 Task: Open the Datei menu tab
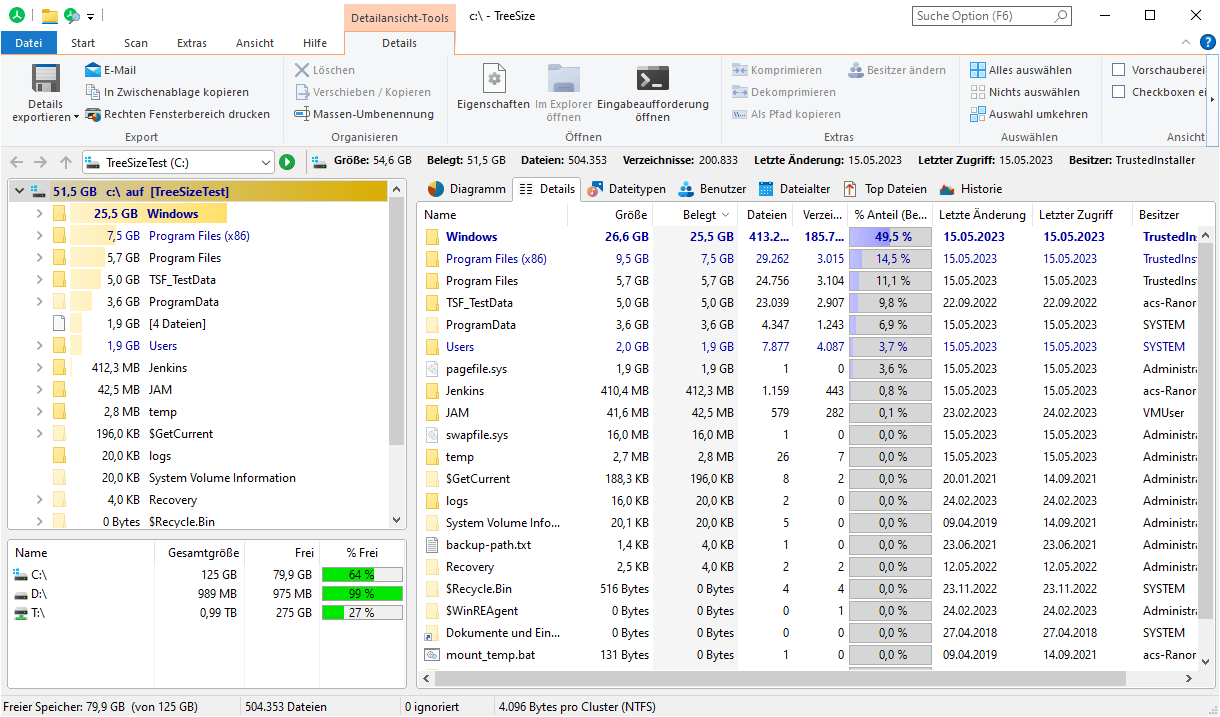[29, 43]
